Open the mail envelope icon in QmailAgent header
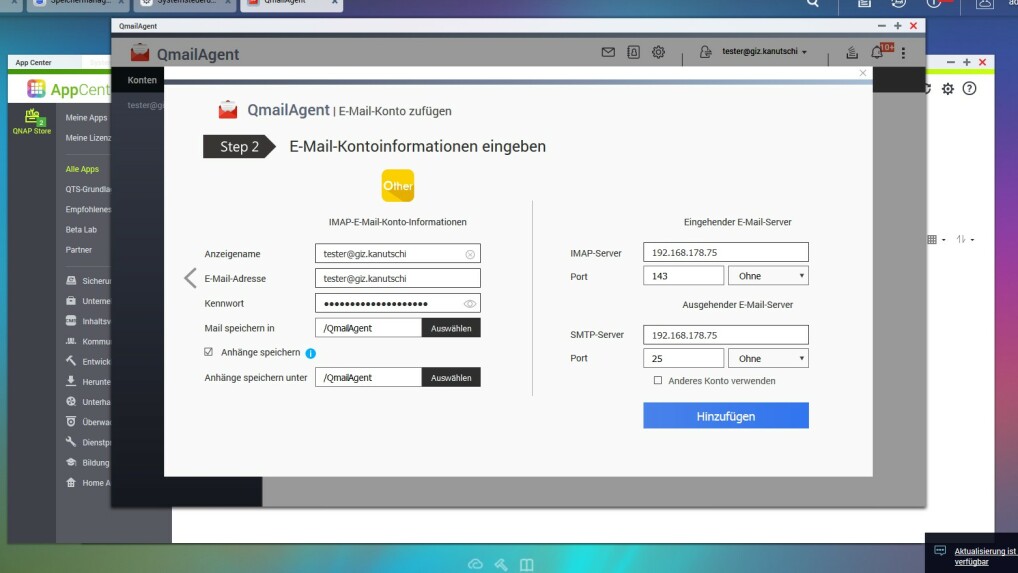Viewport: 1018px width, 573px height. (x=608, y=52)
